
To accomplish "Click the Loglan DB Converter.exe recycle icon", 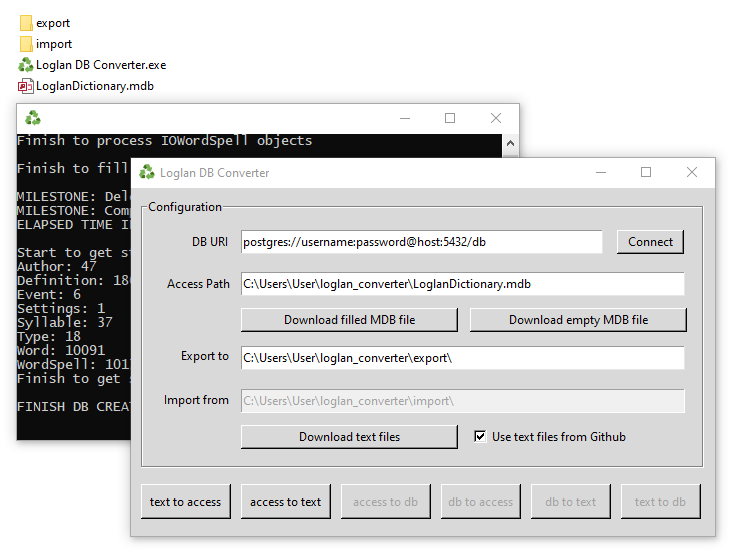I will (26, 65).
